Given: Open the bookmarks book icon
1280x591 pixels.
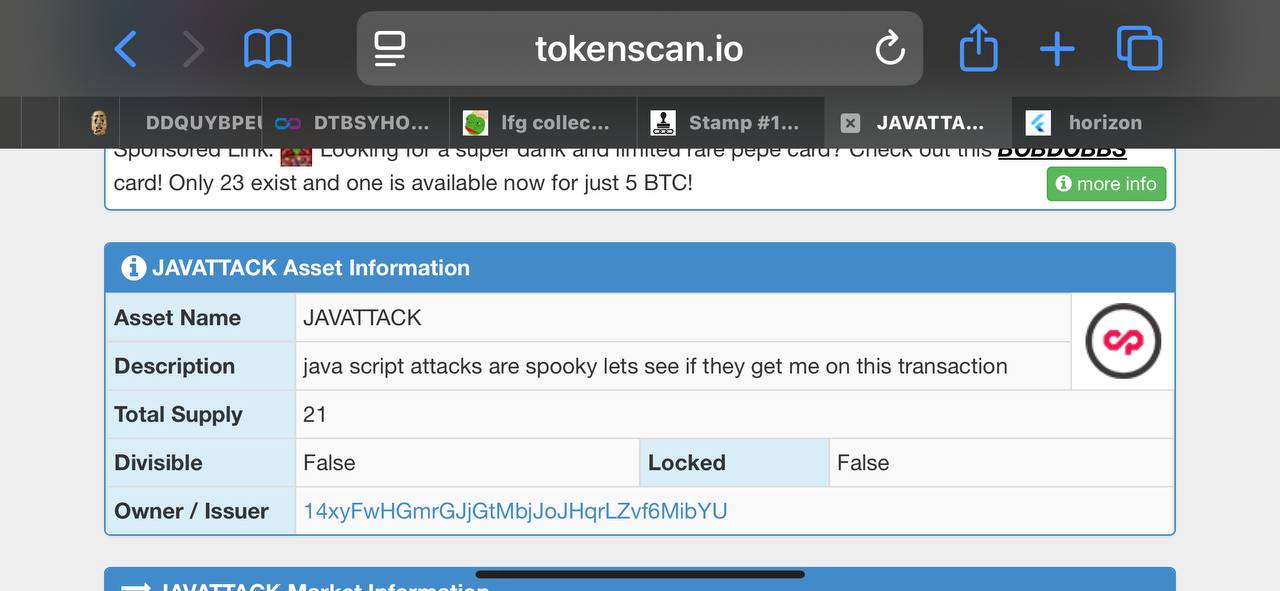Looking at the screenshot, I should point(267,48).
